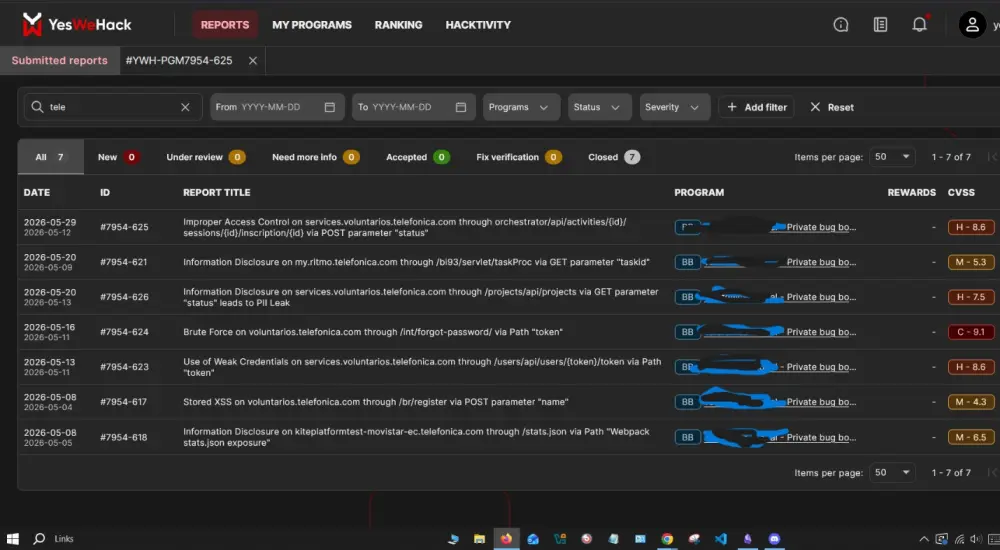Switch to the #YWH-PGM7954-625 tab
The height and width of the screenshot is (550, 1000).
click(179, 61)
